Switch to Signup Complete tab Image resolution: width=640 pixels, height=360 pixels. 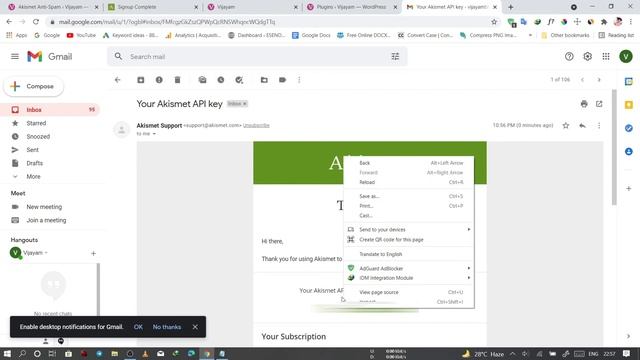(153, 7)
